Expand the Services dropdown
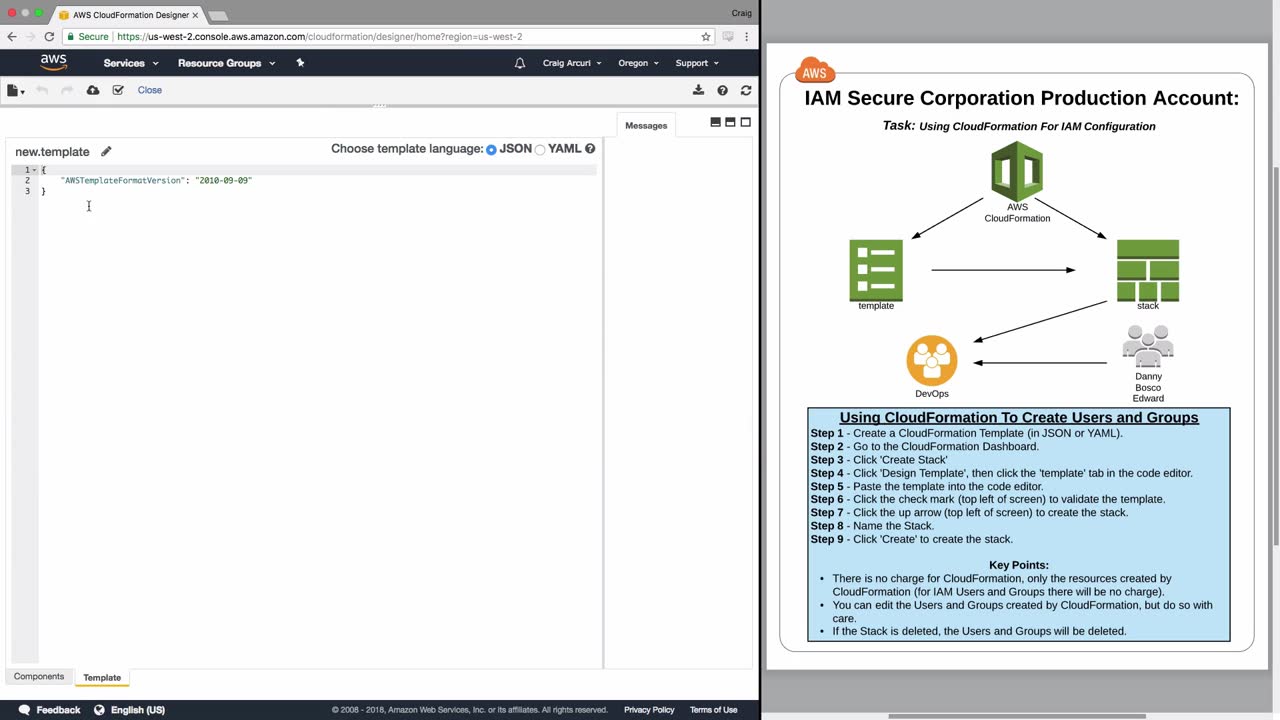Screen dimensions: 1280x720 coord(131,63)
